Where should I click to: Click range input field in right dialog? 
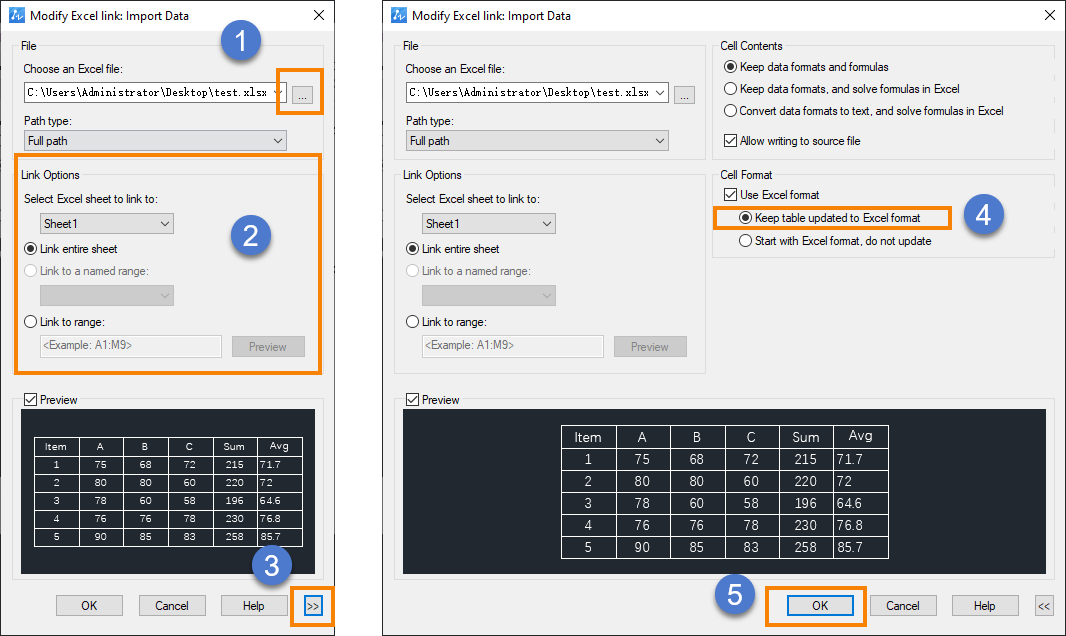pos(513,346)
